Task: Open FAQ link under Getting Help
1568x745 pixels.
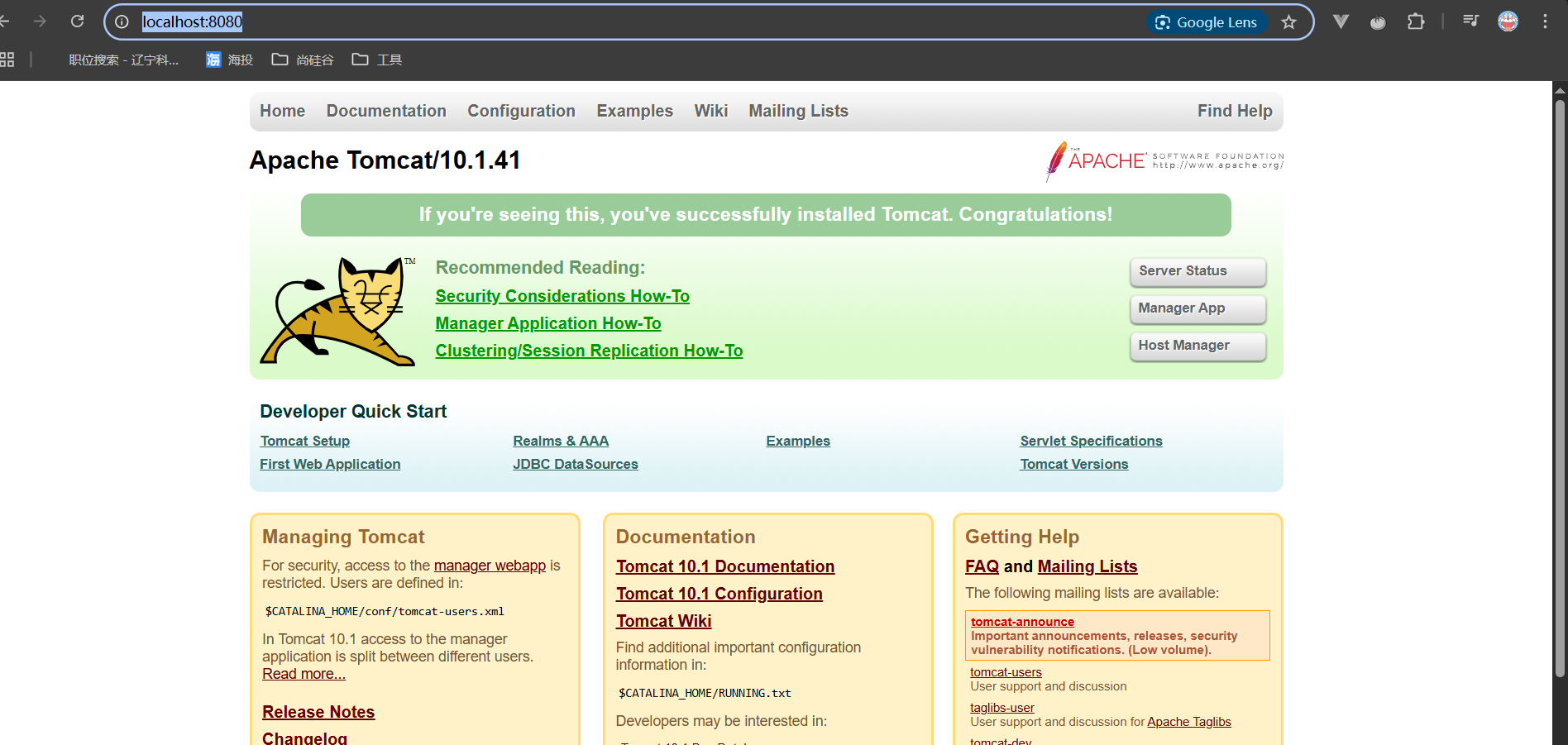Action: [x=982, y=566]
